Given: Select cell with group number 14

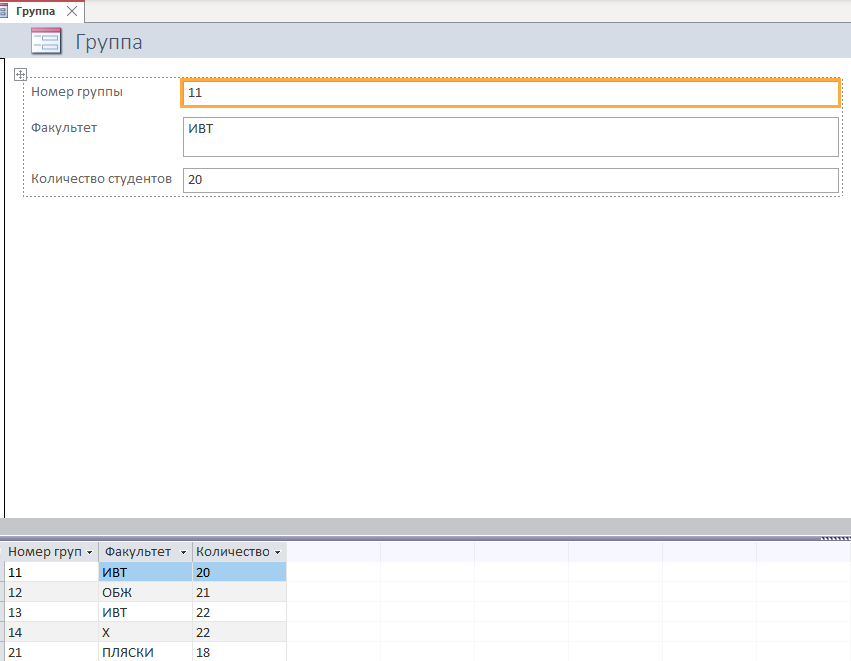Looking at the screenshot, I should (x=52, y=633).
